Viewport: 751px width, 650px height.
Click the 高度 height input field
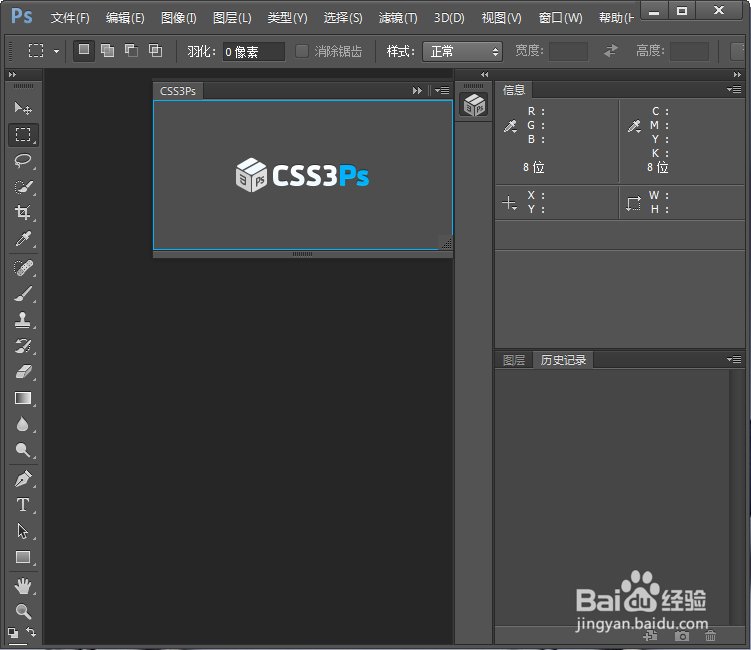(689, 51)
